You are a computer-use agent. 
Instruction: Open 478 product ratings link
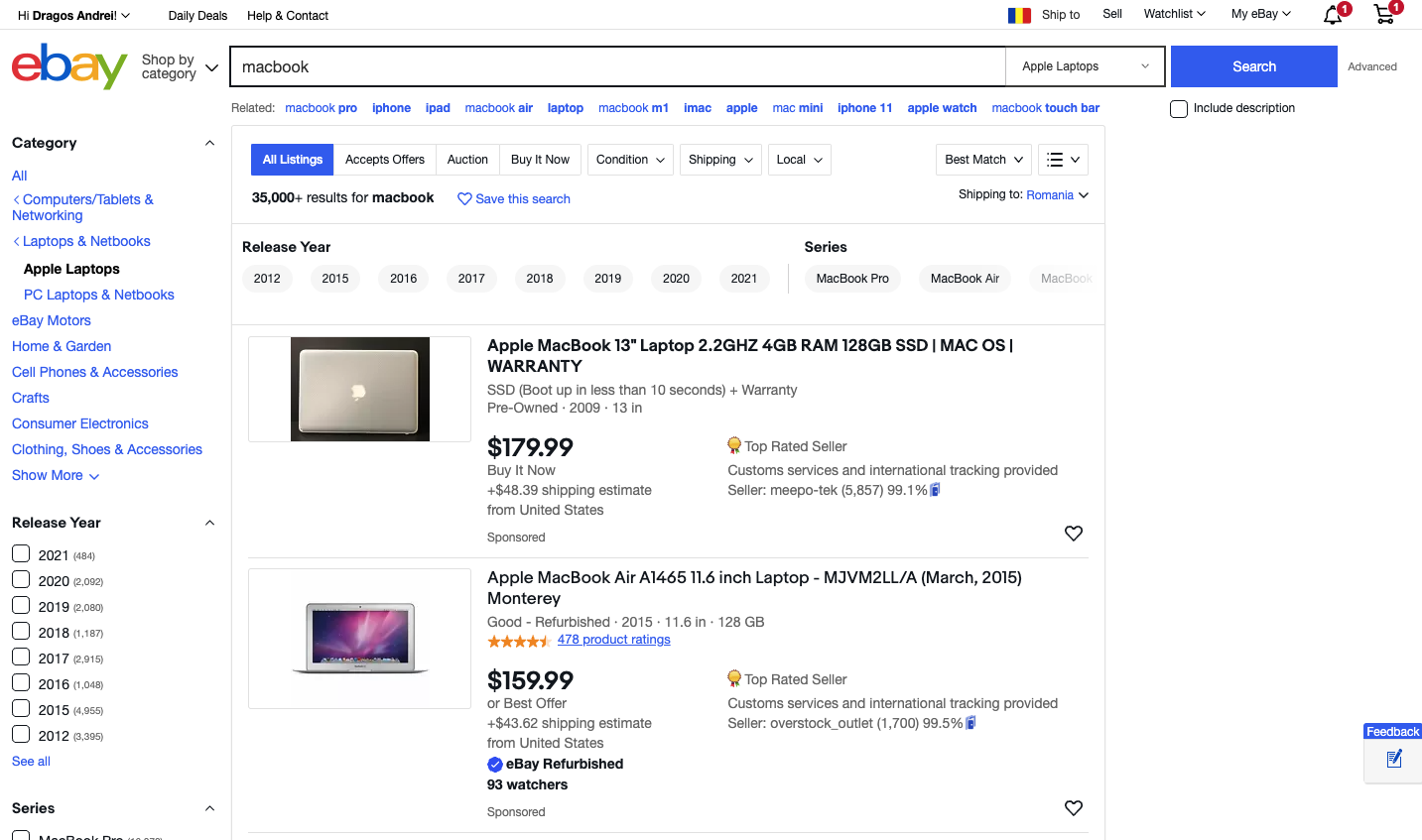(x=614, y=640)
